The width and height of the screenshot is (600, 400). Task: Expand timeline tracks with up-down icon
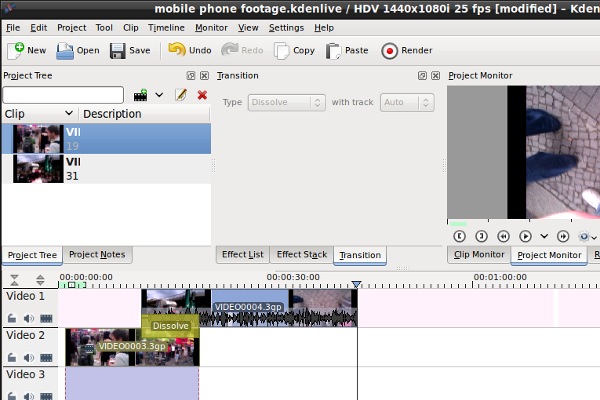(x=40, y=280)
